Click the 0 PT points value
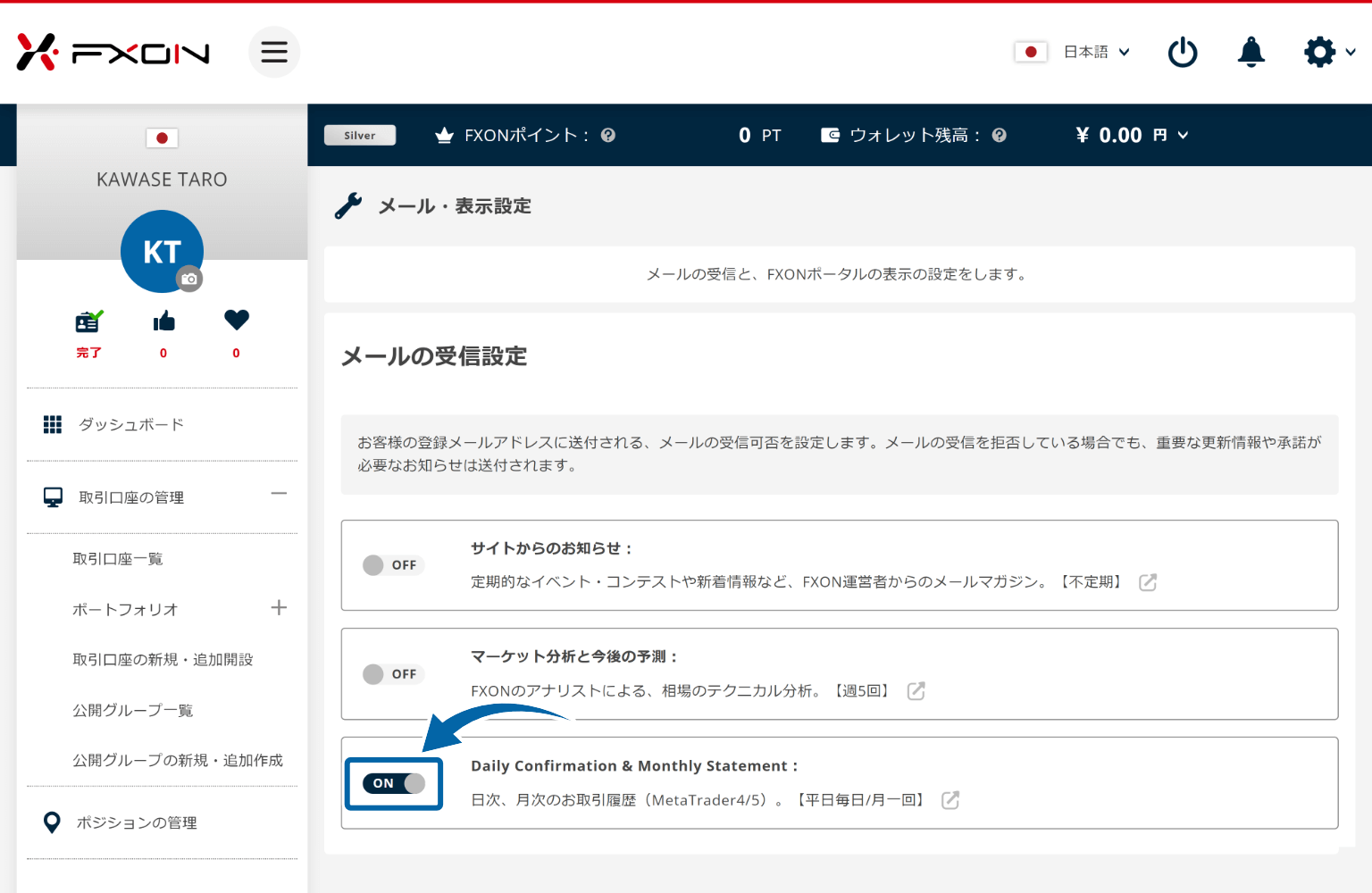The width and height of the screenshot is (1372, 893). 760,135
